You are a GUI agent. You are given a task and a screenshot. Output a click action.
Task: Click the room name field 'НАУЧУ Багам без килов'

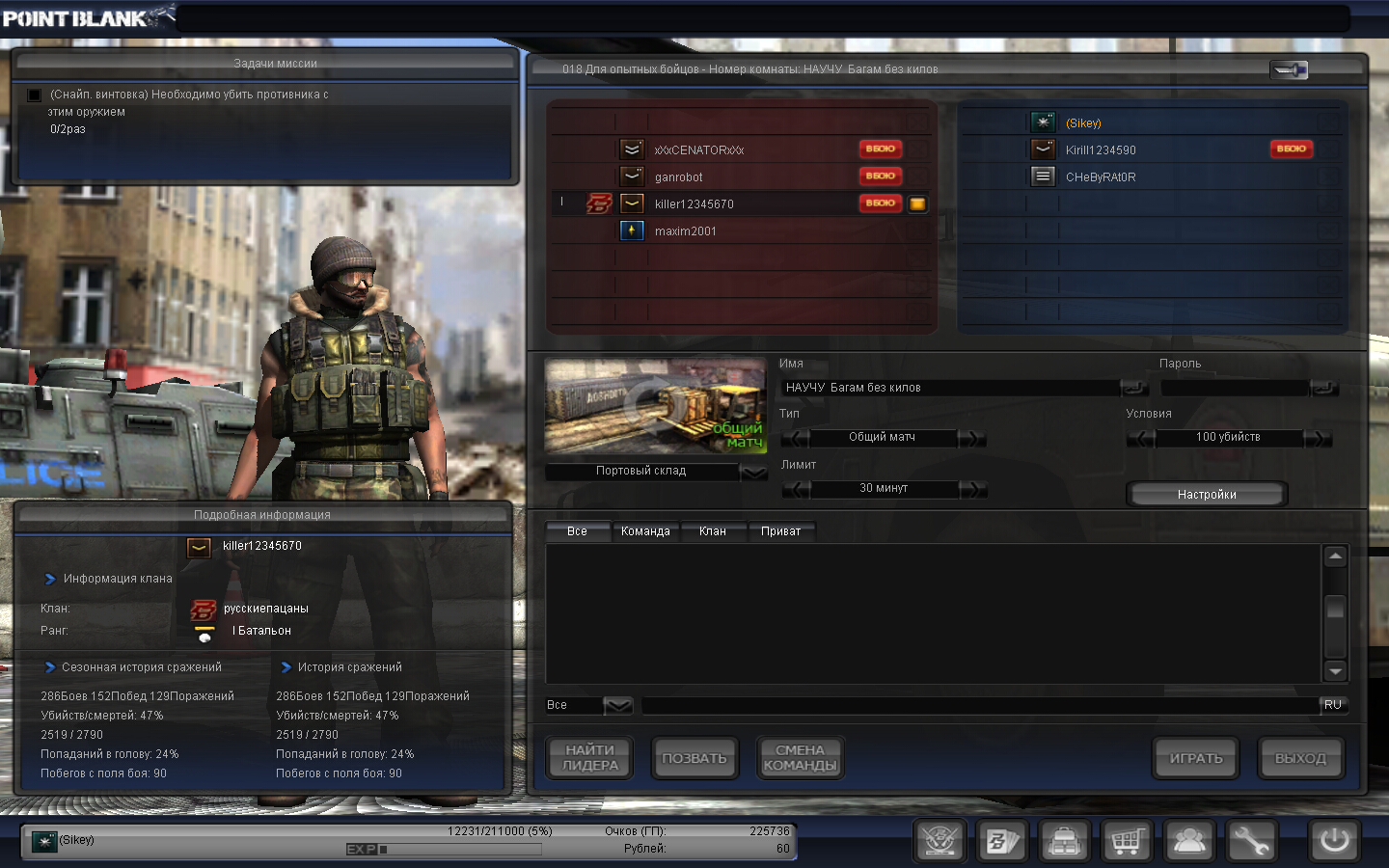[950, 388]
